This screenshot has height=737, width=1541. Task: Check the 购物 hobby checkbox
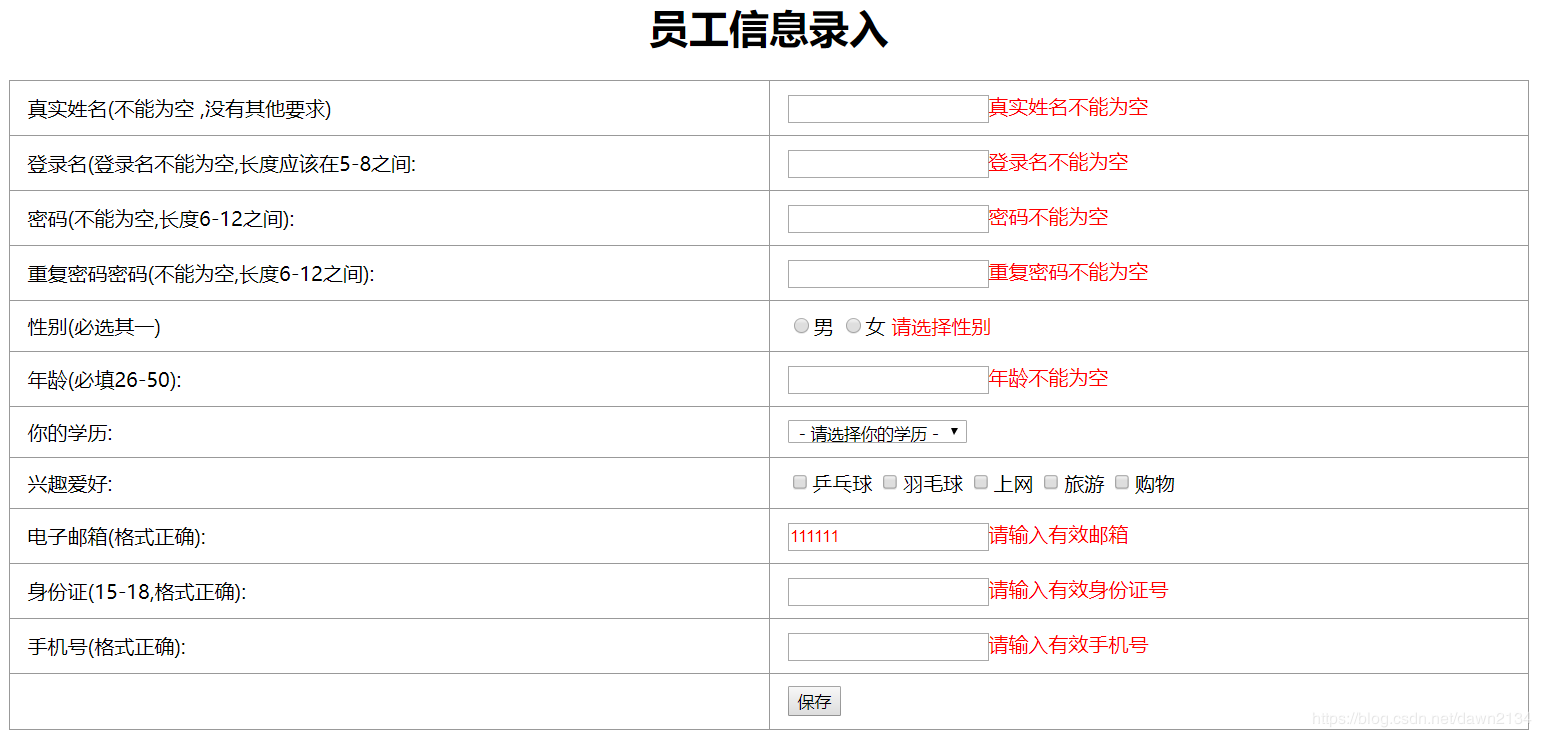[x=1121, y=482]
